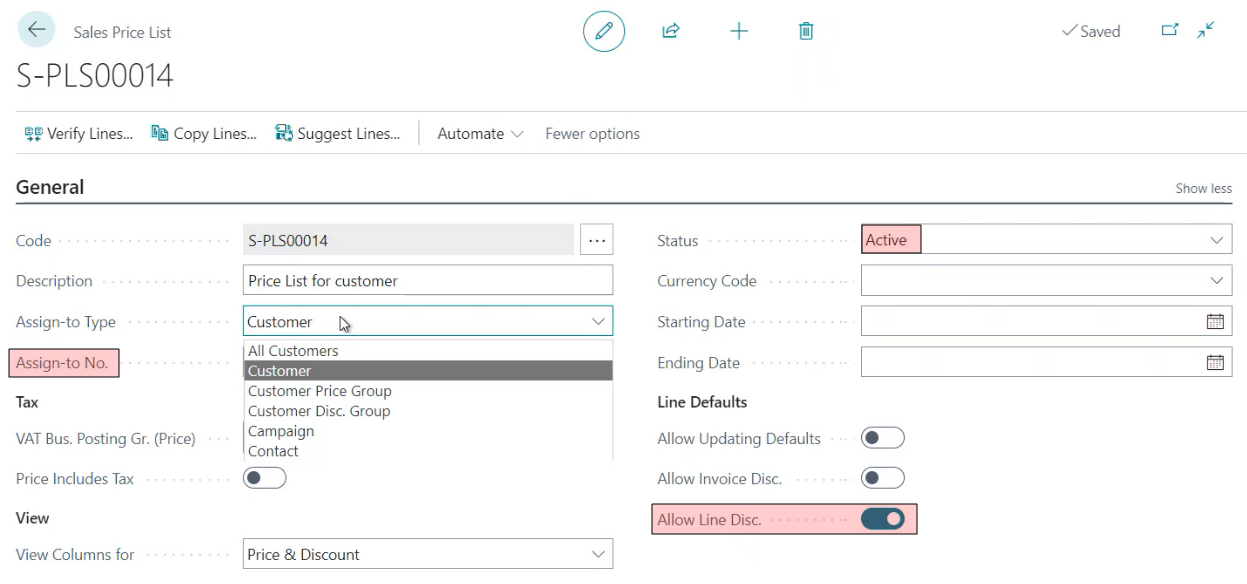Click the plus icon to create new
Viewport: 1247px width, 584px height.
(x=739, y=31)
